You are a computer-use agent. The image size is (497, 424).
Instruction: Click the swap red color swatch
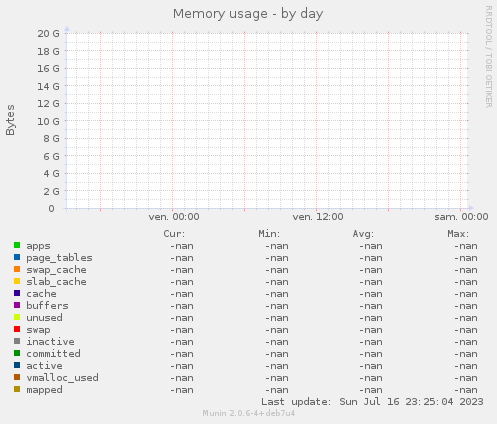17,329
